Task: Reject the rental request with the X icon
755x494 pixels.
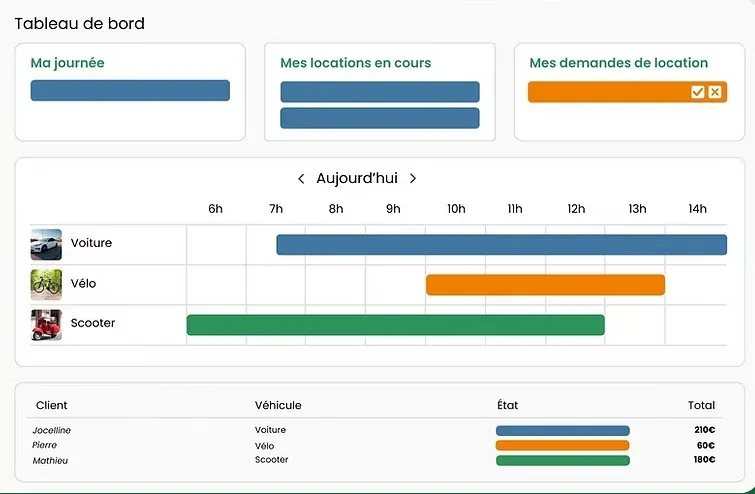Action: click(715, 92)
